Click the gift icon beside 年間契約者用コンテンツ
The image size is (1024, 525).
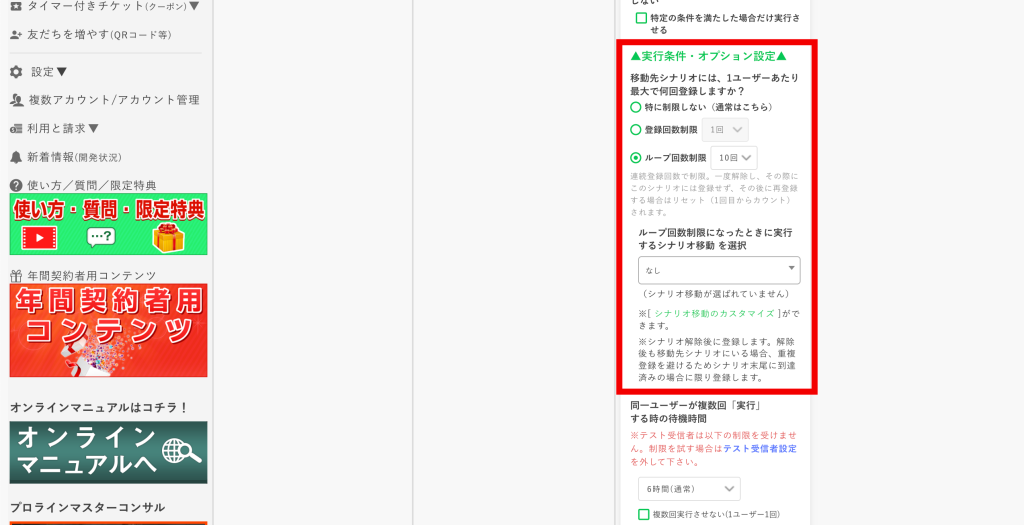coord(16,276)
